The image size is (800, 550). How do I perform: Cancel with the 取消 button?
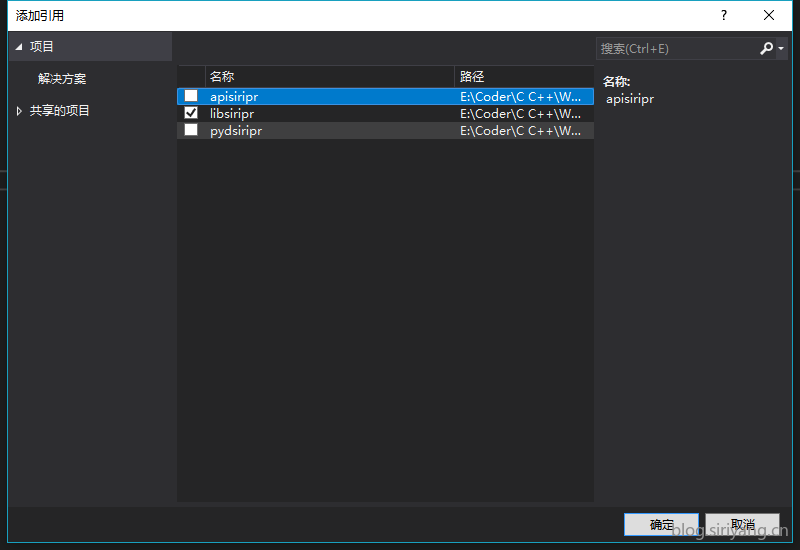[x=742, y=524]
